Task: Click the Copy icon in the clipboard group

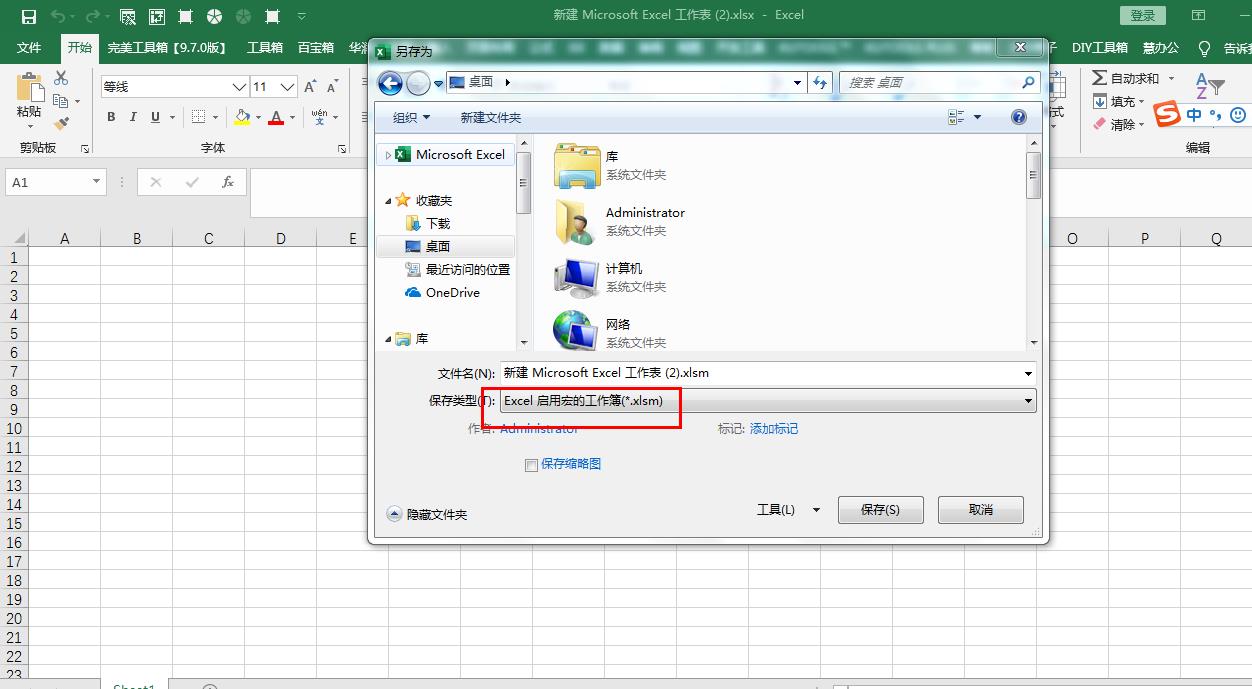Action: click(x=60, y=101)
